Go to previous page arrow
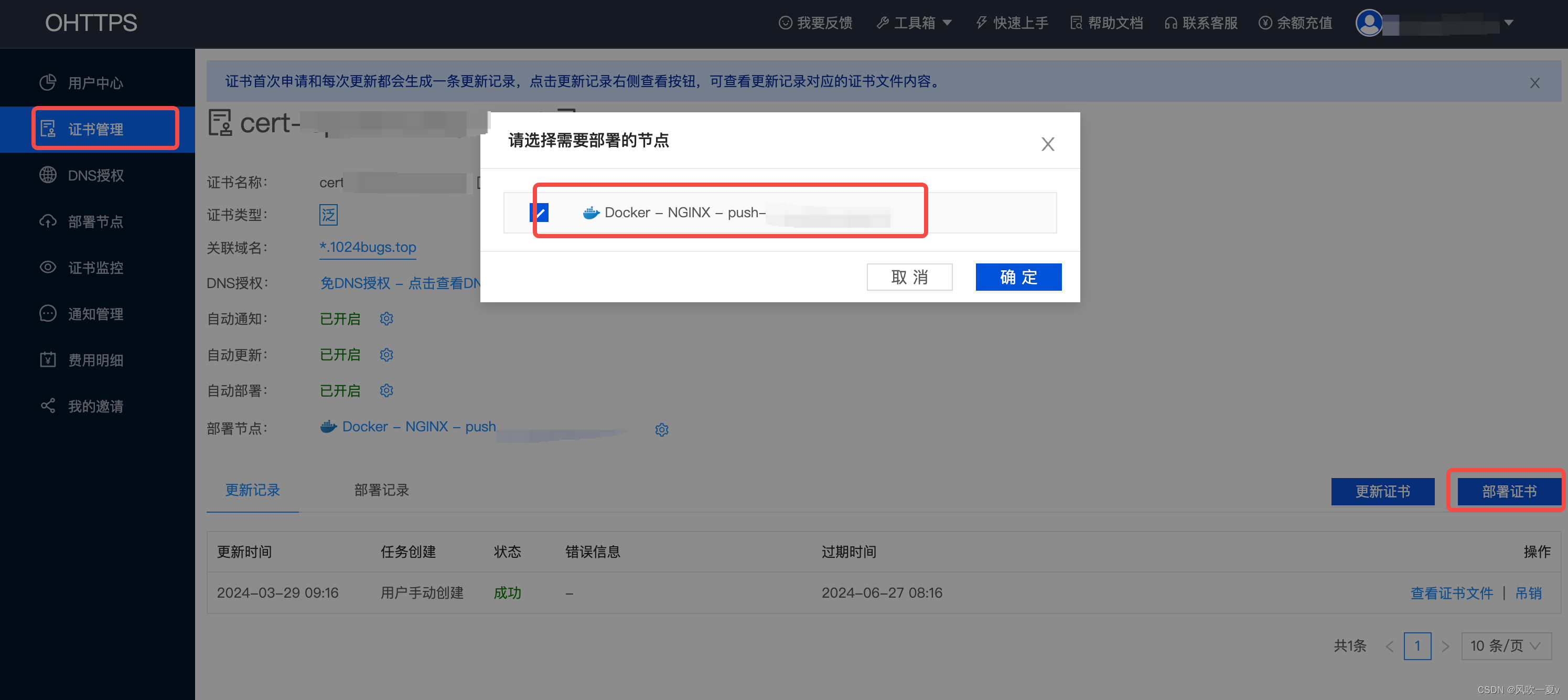Image resolution: width=1568 pixels, height=700 pixels. [1389, 646]
